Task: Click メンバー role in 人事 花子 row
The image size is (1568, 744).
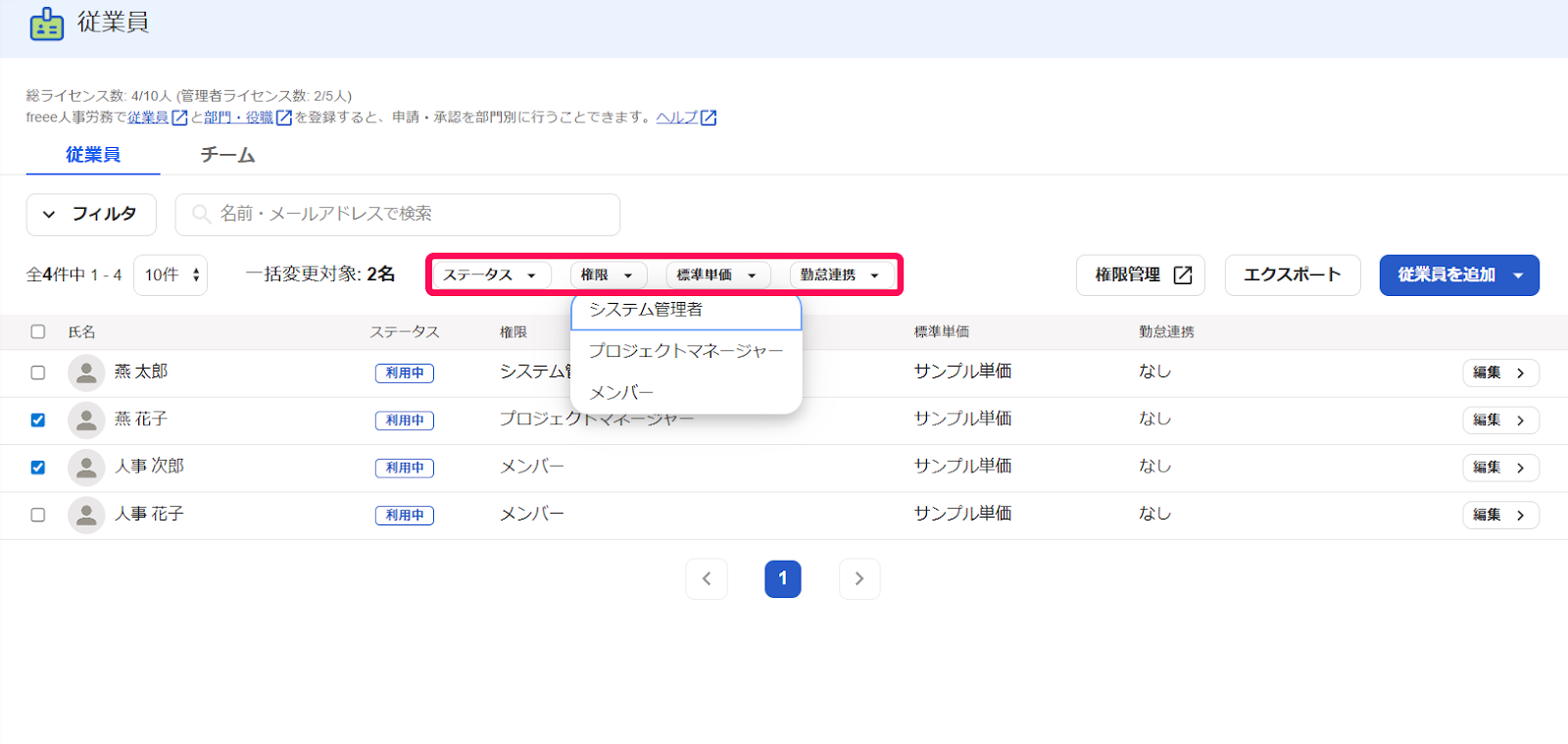Action: [x=532, y=514]
